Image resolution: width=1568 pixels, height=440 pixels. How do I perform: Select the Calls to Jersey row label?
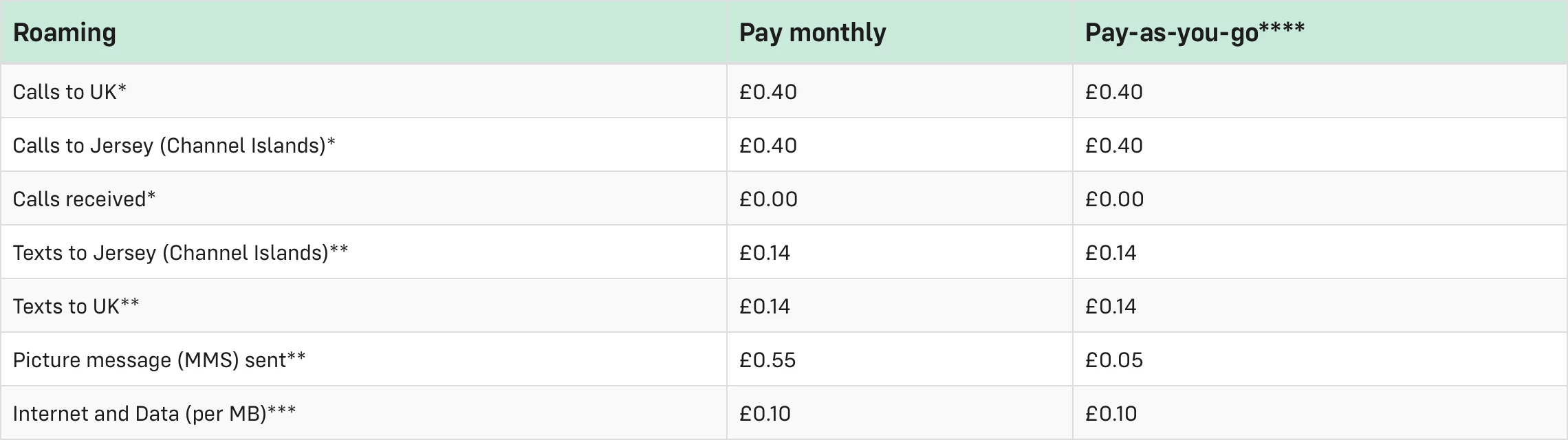[x=173, y=146]
